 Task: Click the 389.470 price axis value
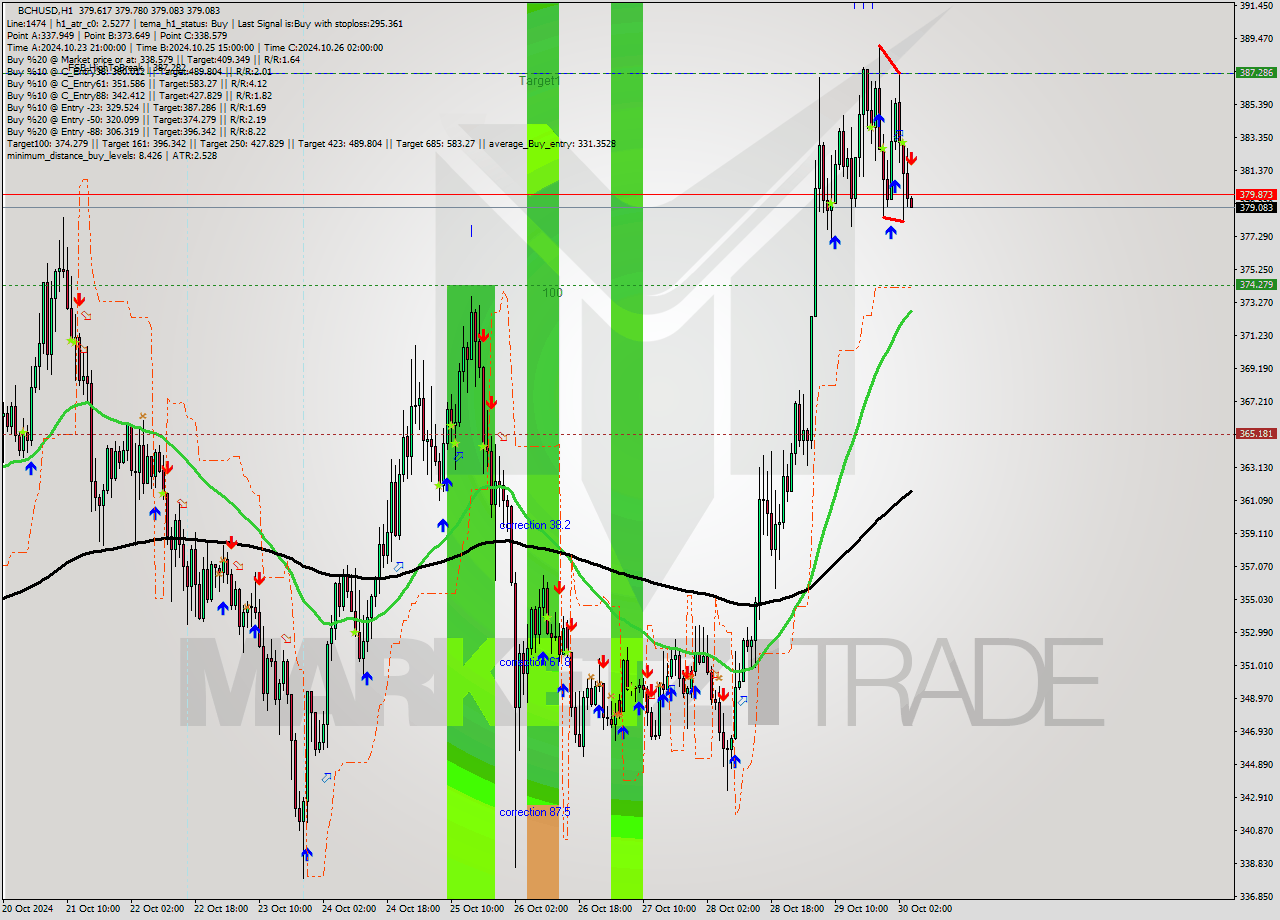click(x=1256, y=39)
